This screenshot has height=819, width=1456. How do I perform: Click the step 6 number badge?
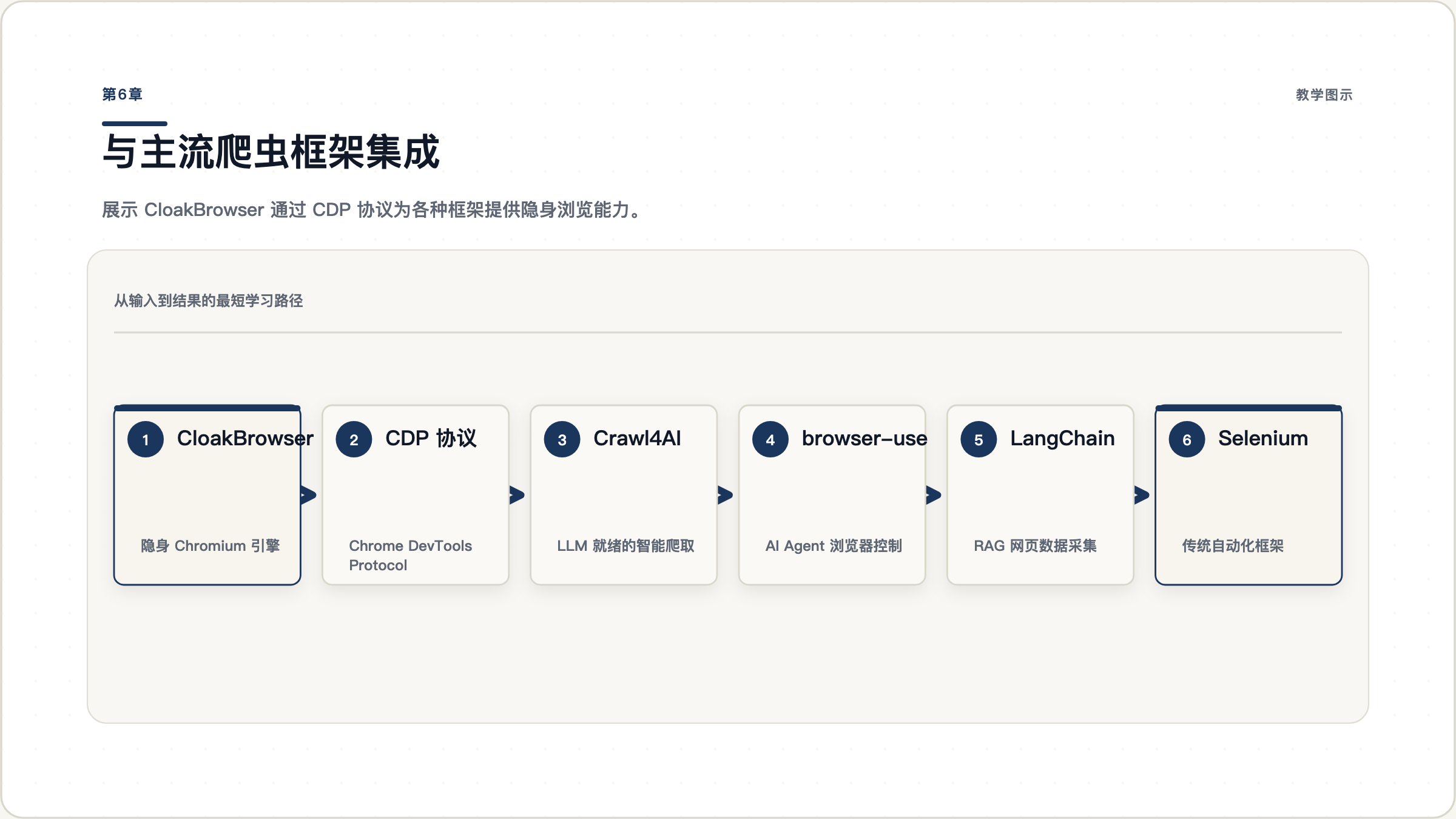(1187, 439)
